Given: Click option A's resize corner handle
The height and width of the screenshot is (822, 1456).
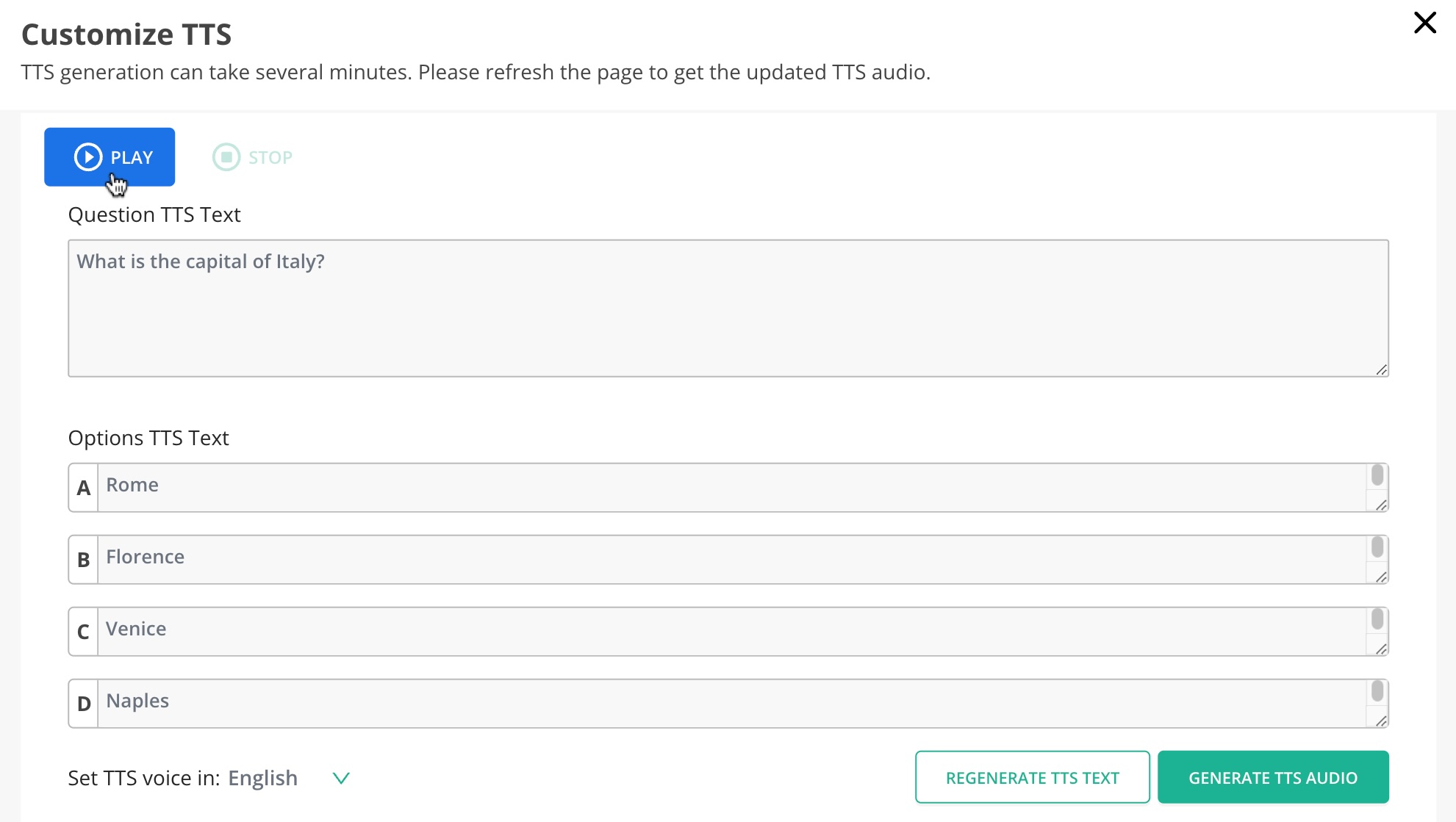Looking at the screenshot, I should [x=1381, y=505].
